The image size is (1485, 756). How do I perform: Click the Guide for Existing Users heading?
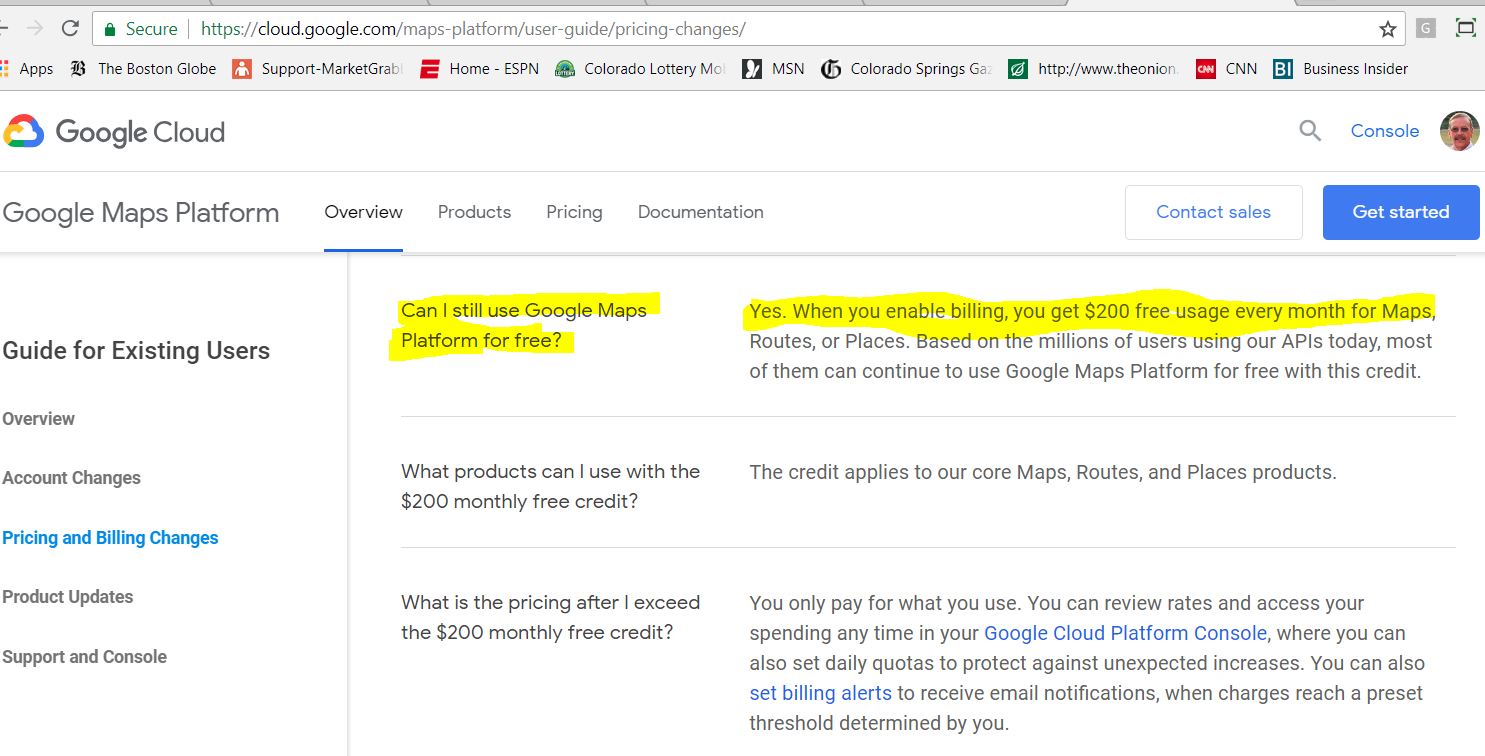coord(136,351)
